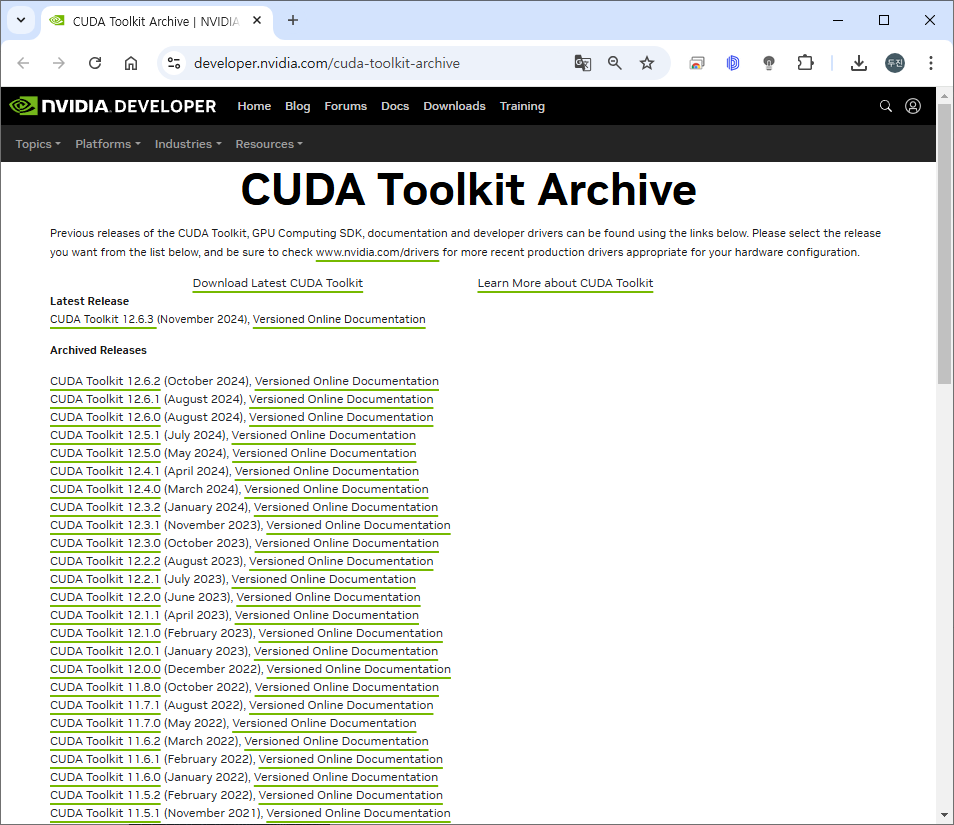Open the Chrome profile avatar
The width and height of the screenshot is (954, 825).
click(x=894, y=63)
